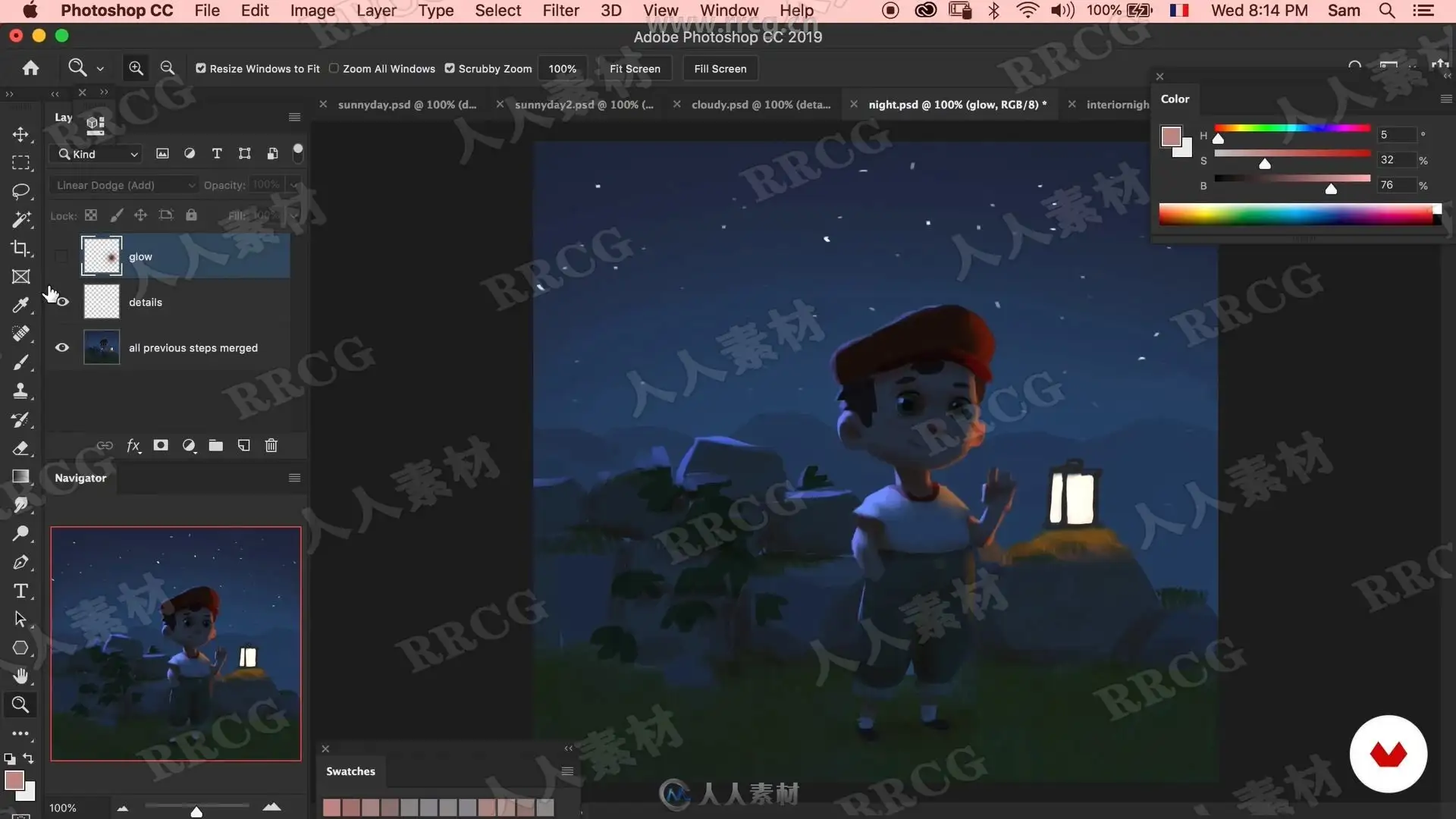
Task: Add a layer mask icon
Action: 161,445
